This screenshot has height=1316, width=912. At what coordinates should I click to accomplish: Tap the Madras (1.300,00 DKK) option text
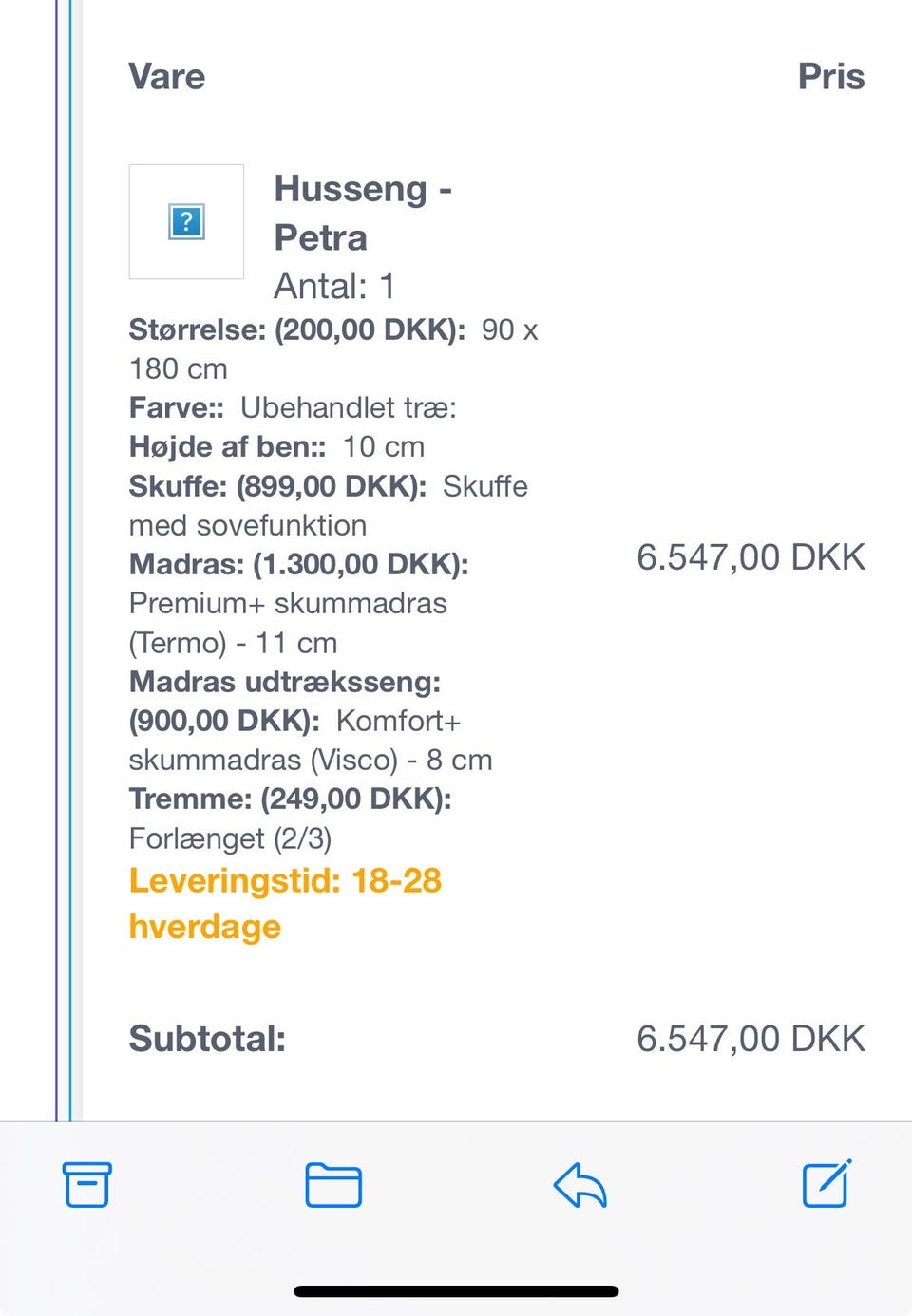[299, 603]
